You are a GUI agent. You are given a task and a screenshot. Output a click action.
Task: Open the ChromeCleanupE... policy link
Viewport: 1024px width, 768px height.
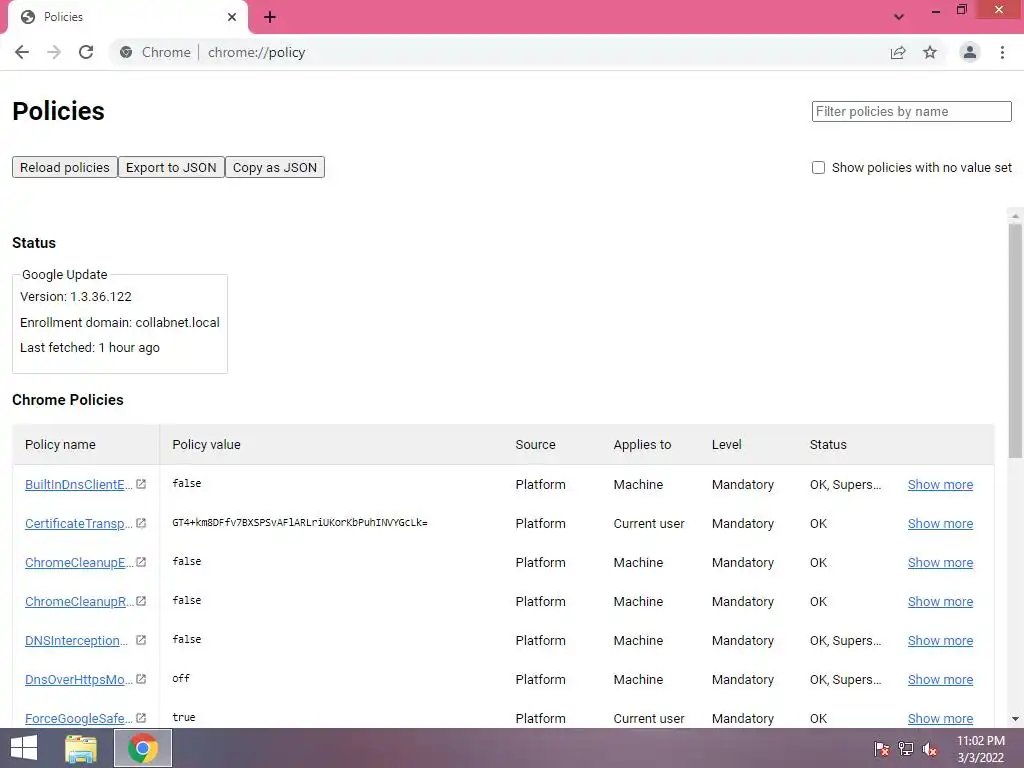(x=78, y=562)
